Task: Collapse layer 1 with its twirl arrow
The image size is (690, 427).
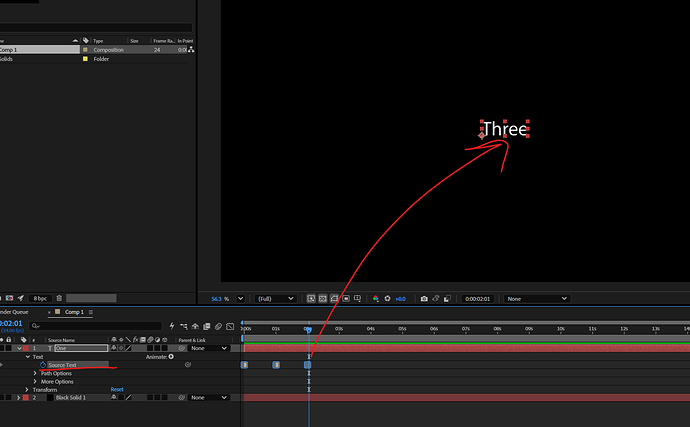Action: (19, 348)
